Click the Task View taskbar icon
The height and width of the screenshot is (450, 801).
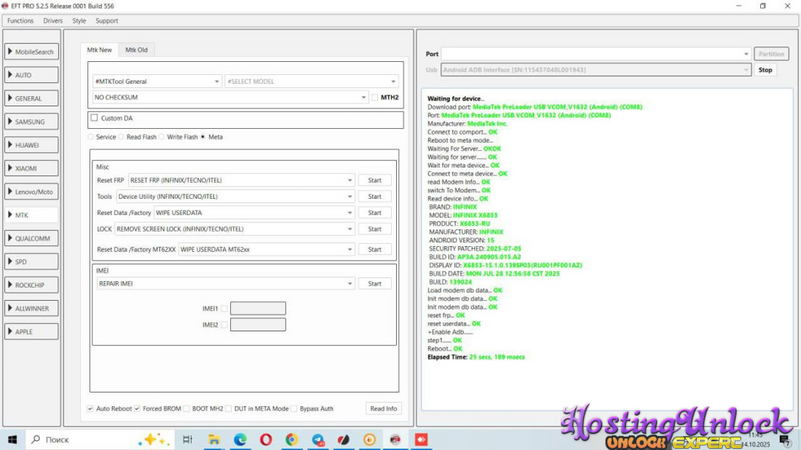click(187, 439)
